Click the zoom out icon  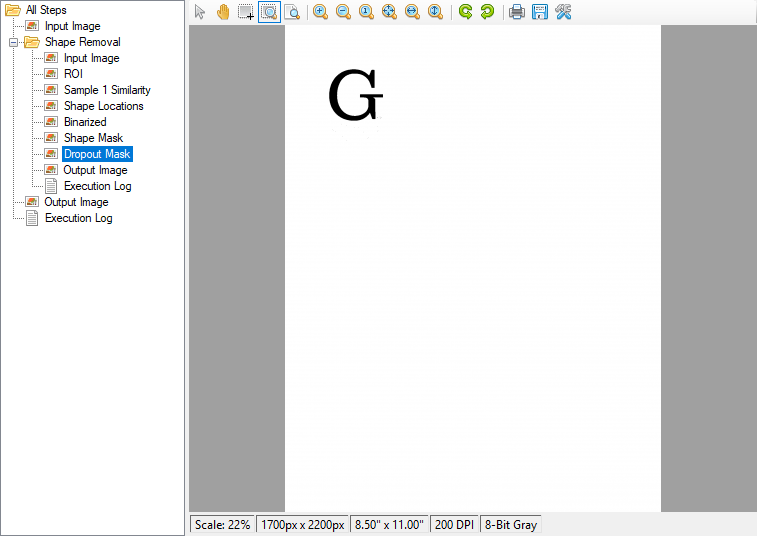pyautogui.click(x=343, y=12)
